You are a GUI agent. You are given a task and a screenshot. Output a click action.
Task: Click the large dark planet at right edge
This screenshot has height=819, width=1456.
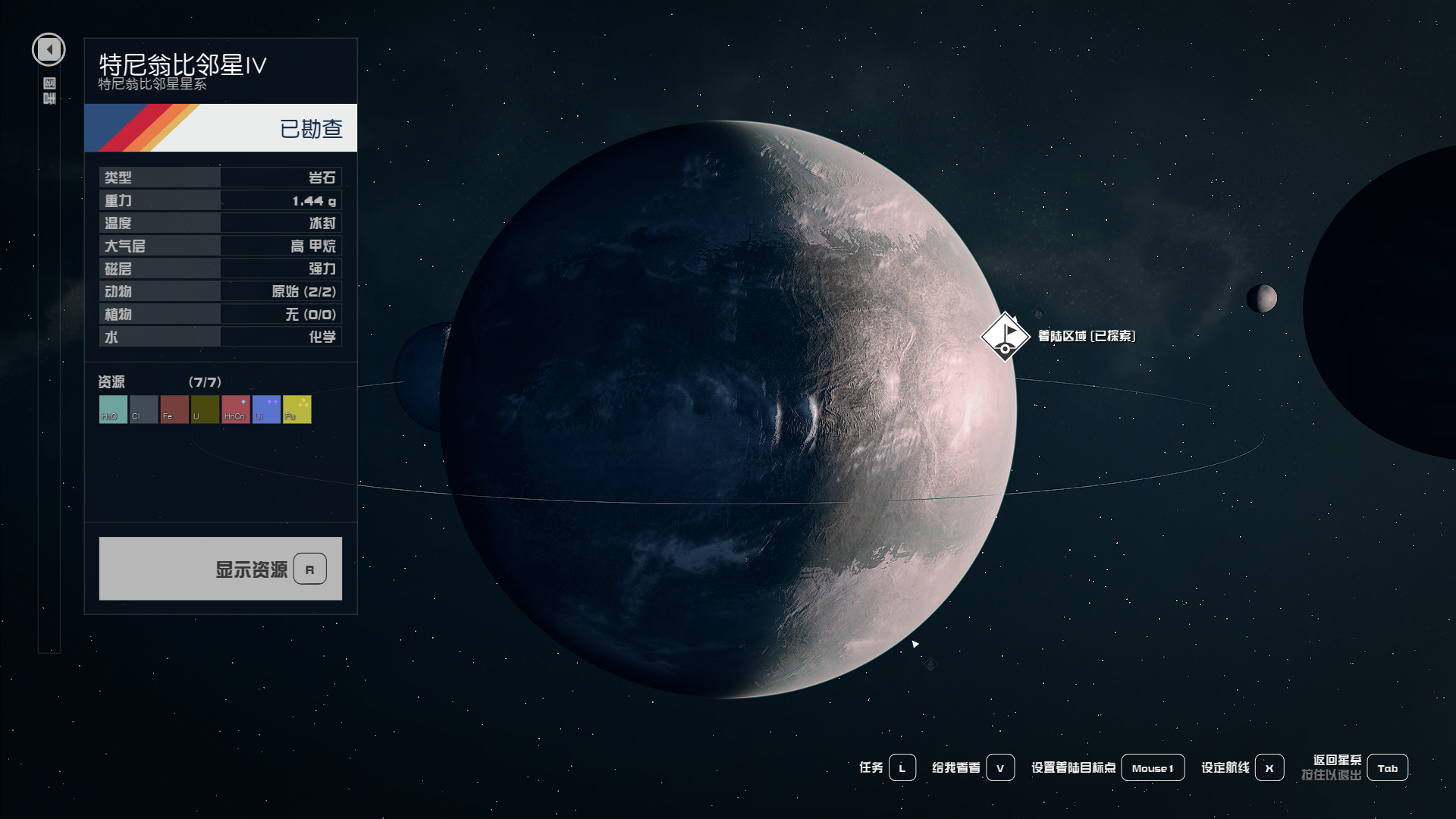coord(1380,303)
